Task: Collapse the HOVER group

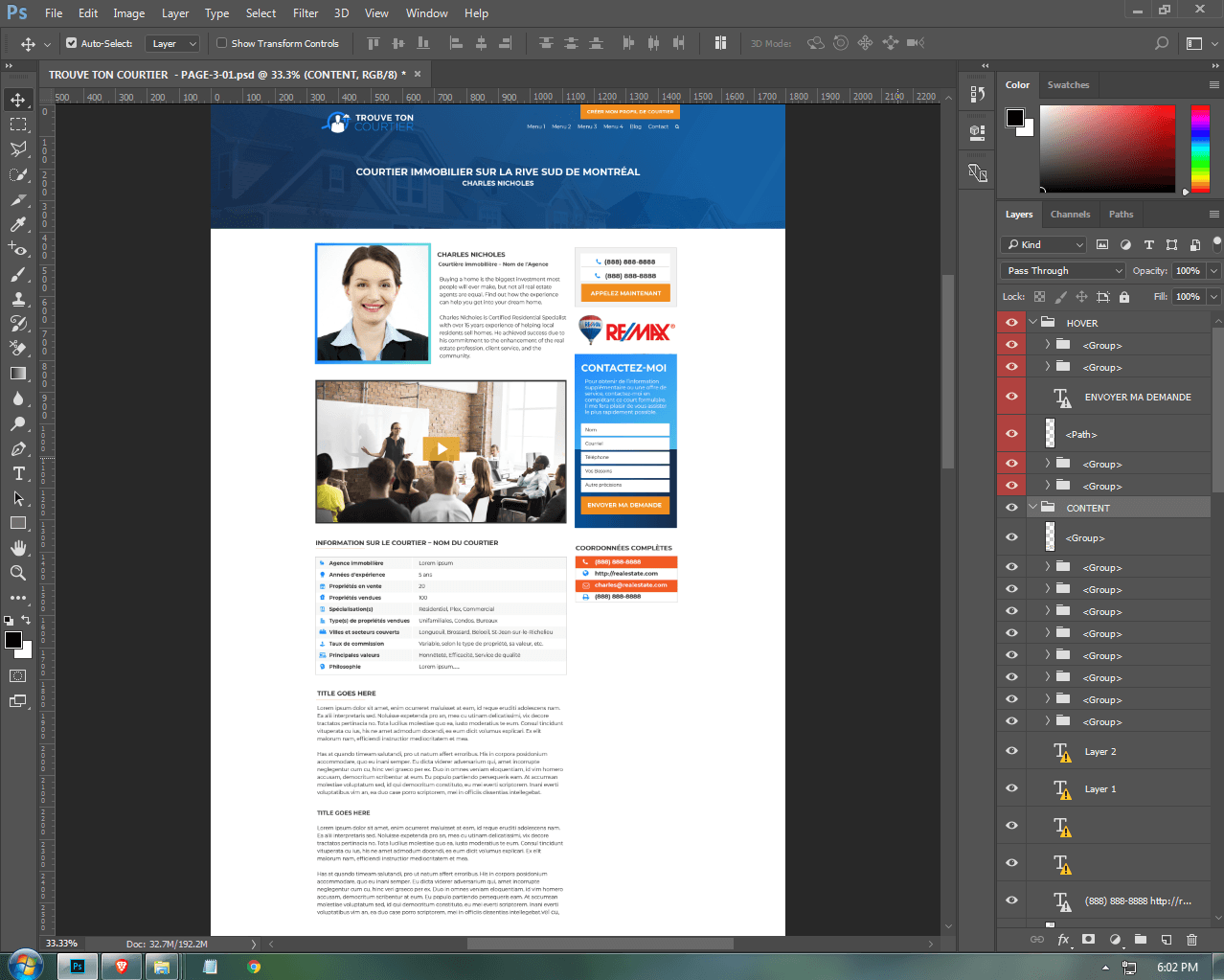Action: [x=1033, y=322]
